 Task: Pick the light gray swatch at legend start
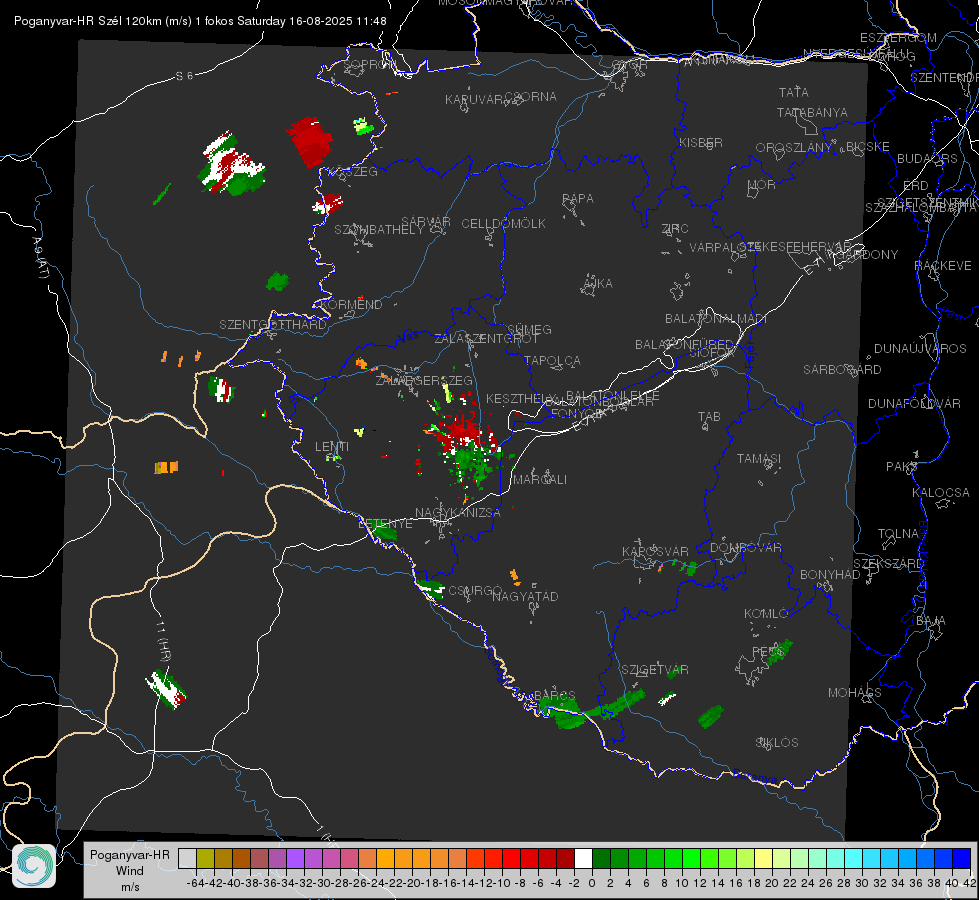(187, 858)
